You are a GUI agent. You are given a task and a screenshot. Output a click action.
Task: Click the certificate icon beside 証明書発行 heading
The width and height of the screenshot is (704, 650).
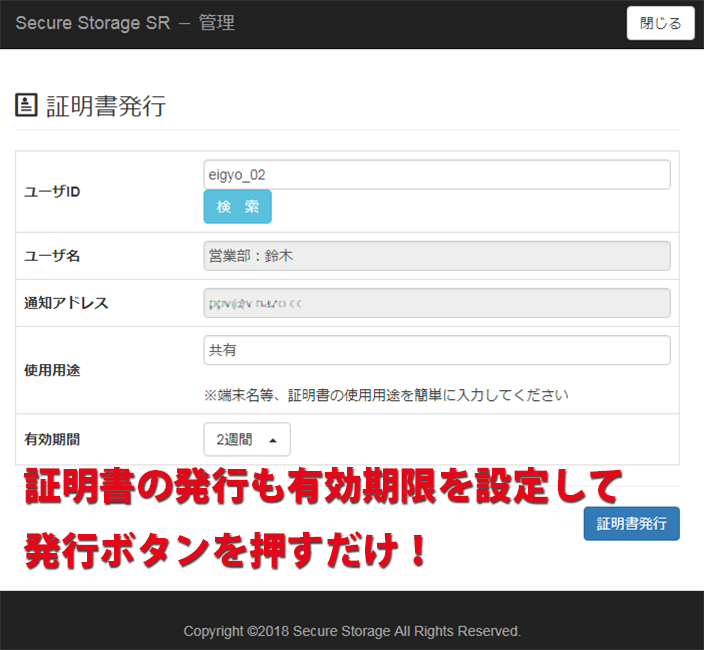tap(27, 106)
